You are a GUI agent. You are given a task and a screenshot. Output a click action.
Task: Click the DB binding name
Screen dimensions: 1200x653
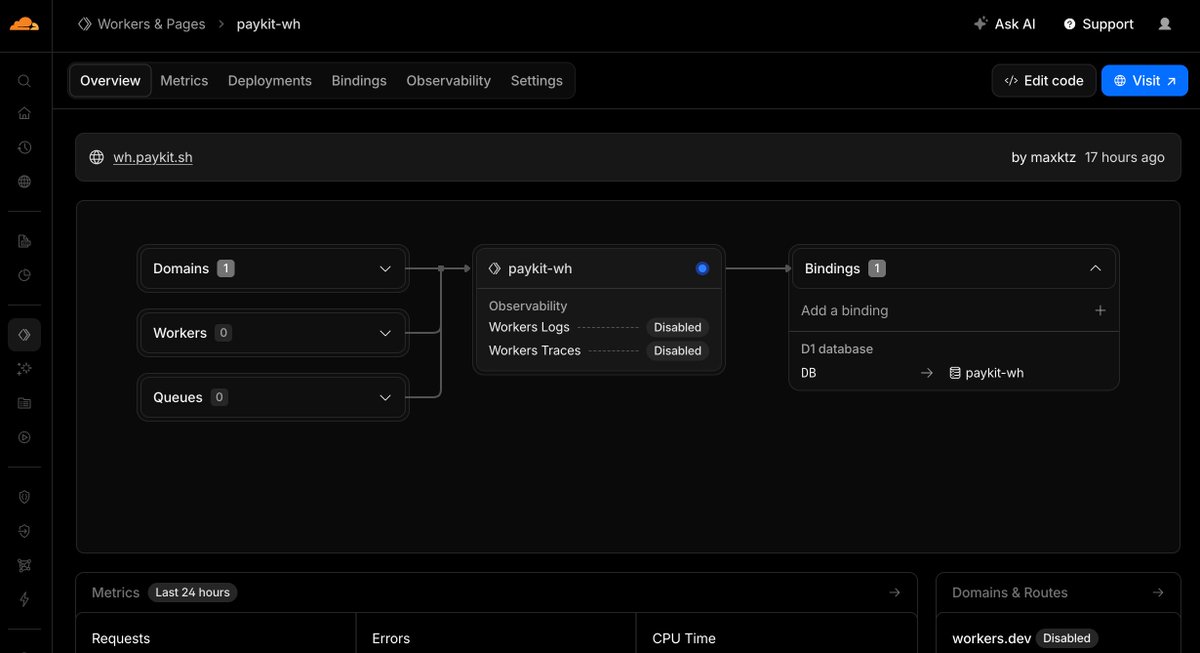tap(808, 373)
